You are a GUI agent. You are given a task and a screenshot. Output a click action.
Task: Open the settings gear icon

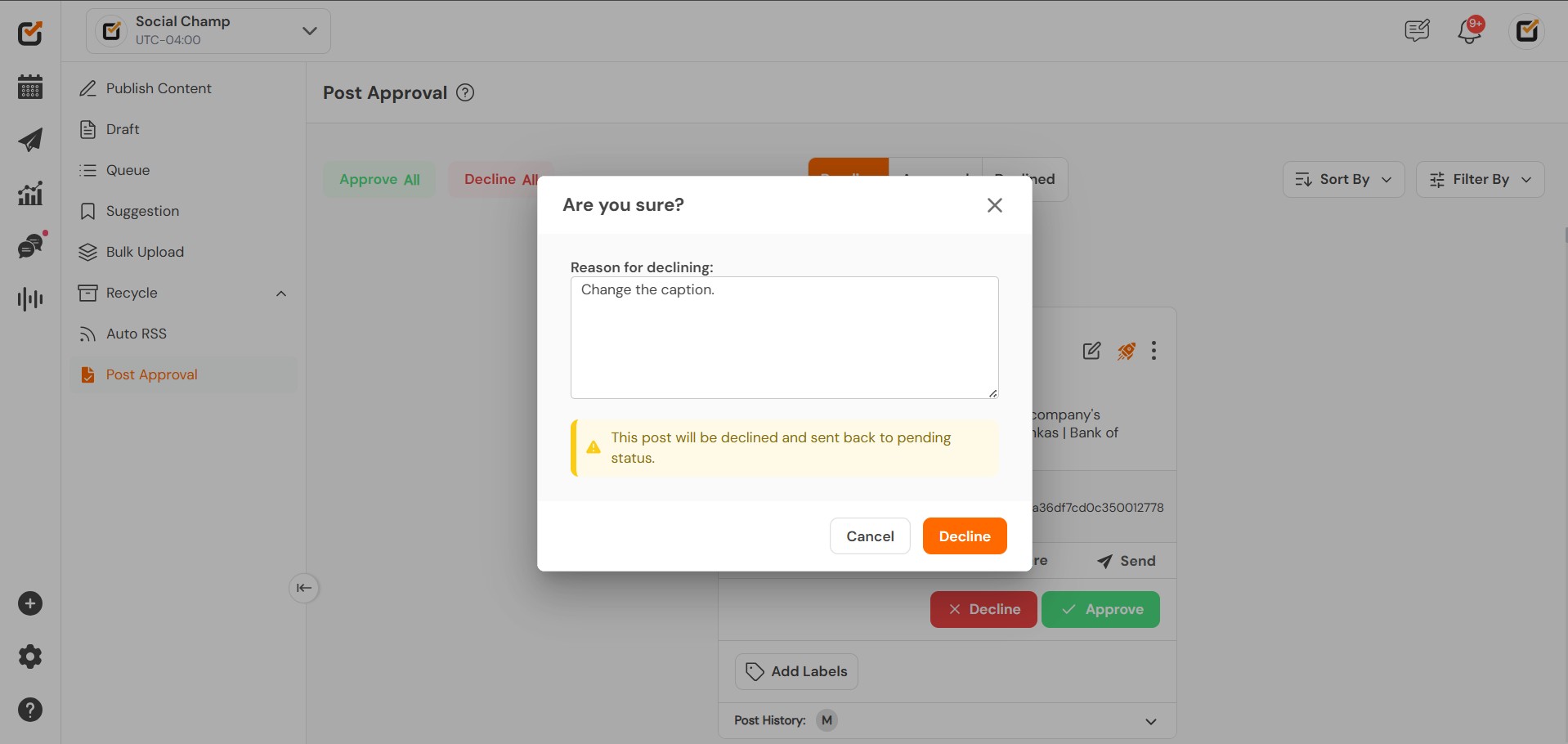click(x=30, y=657)
